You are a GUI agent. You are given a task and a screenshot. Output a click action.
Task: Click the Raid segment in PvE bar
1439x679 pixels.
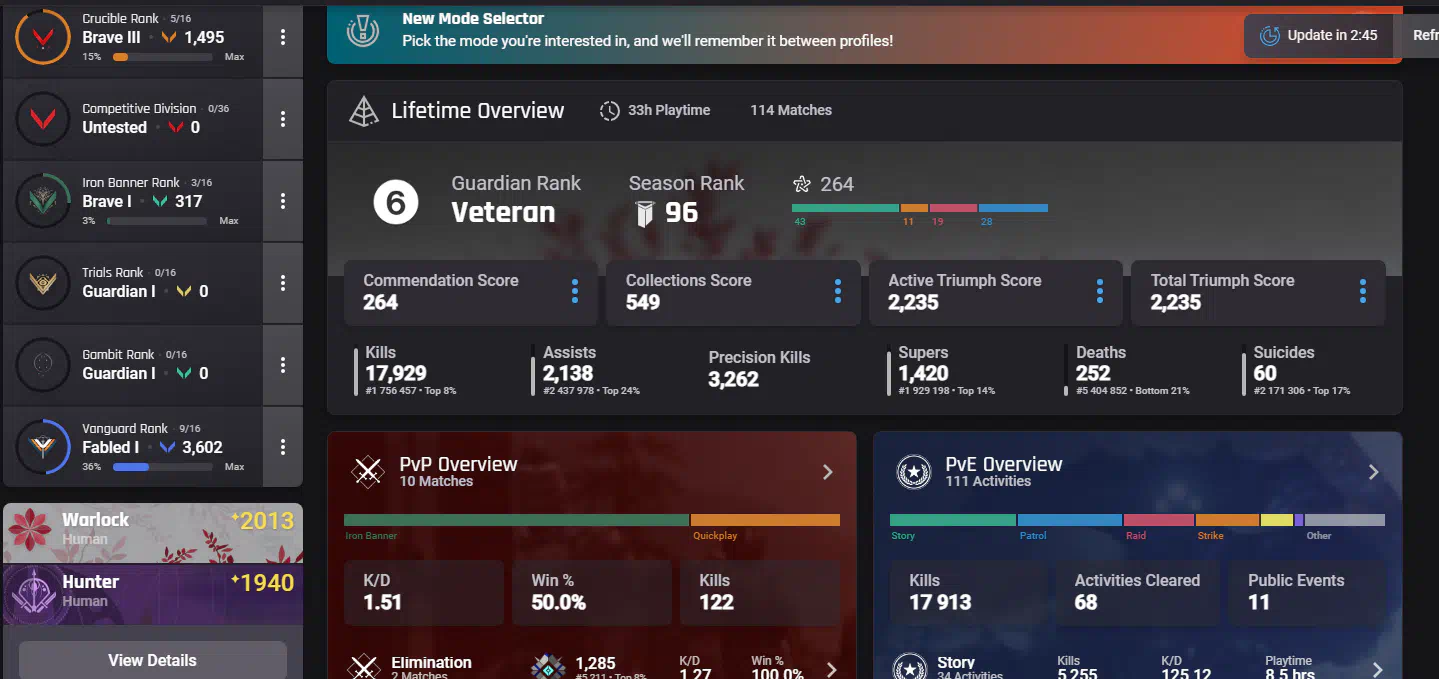click(x=1159, y=520)
